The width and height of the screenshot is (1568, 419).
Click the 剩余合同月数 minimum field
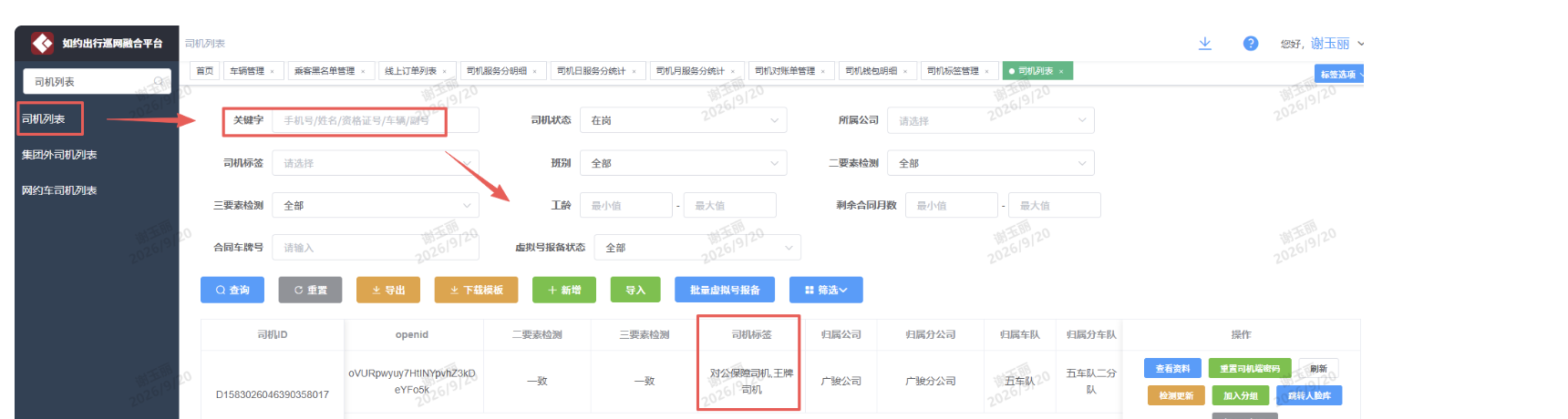point(952,205)
